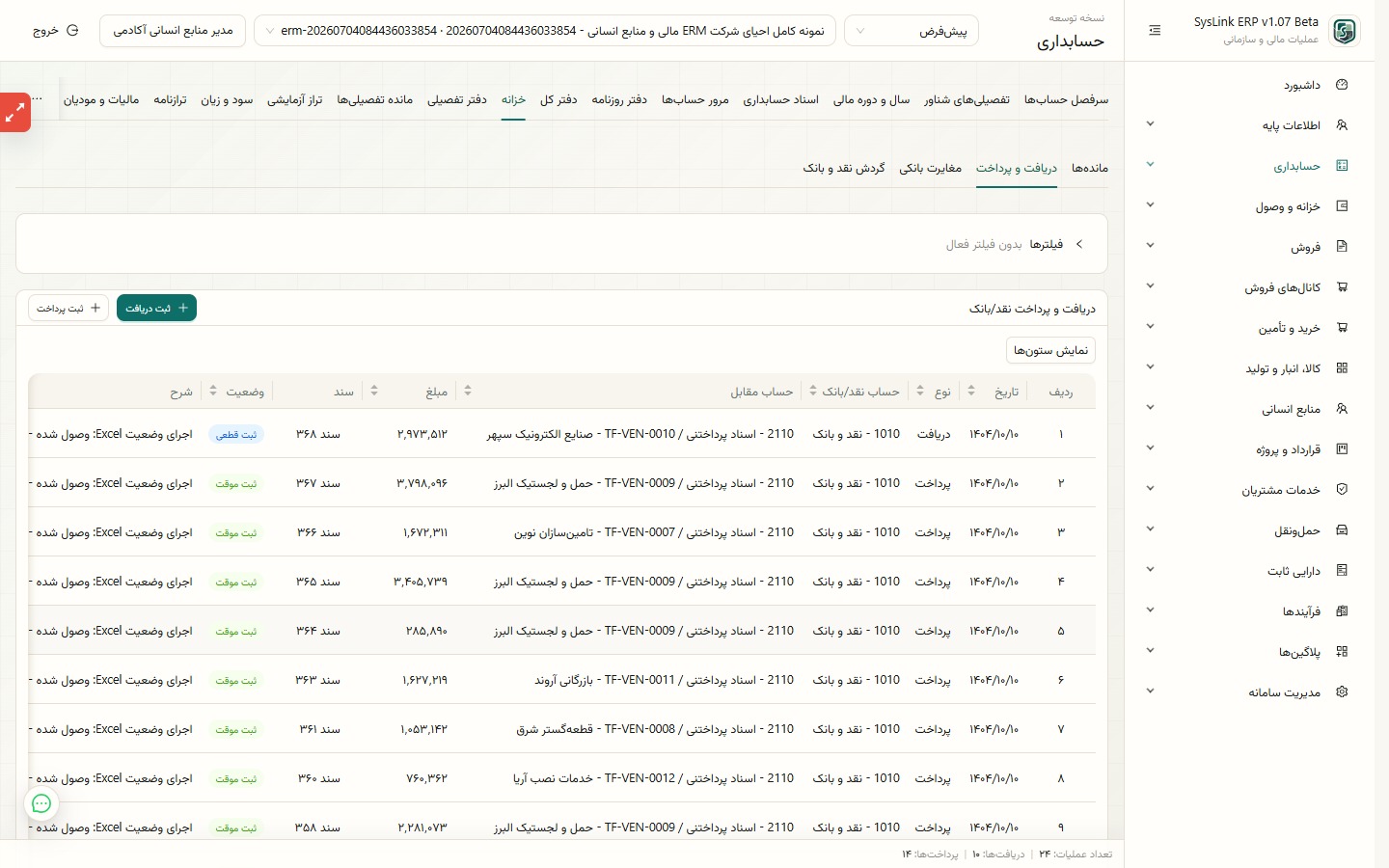Open the پیش‌فرض dropdown

(x=912, y=31)
